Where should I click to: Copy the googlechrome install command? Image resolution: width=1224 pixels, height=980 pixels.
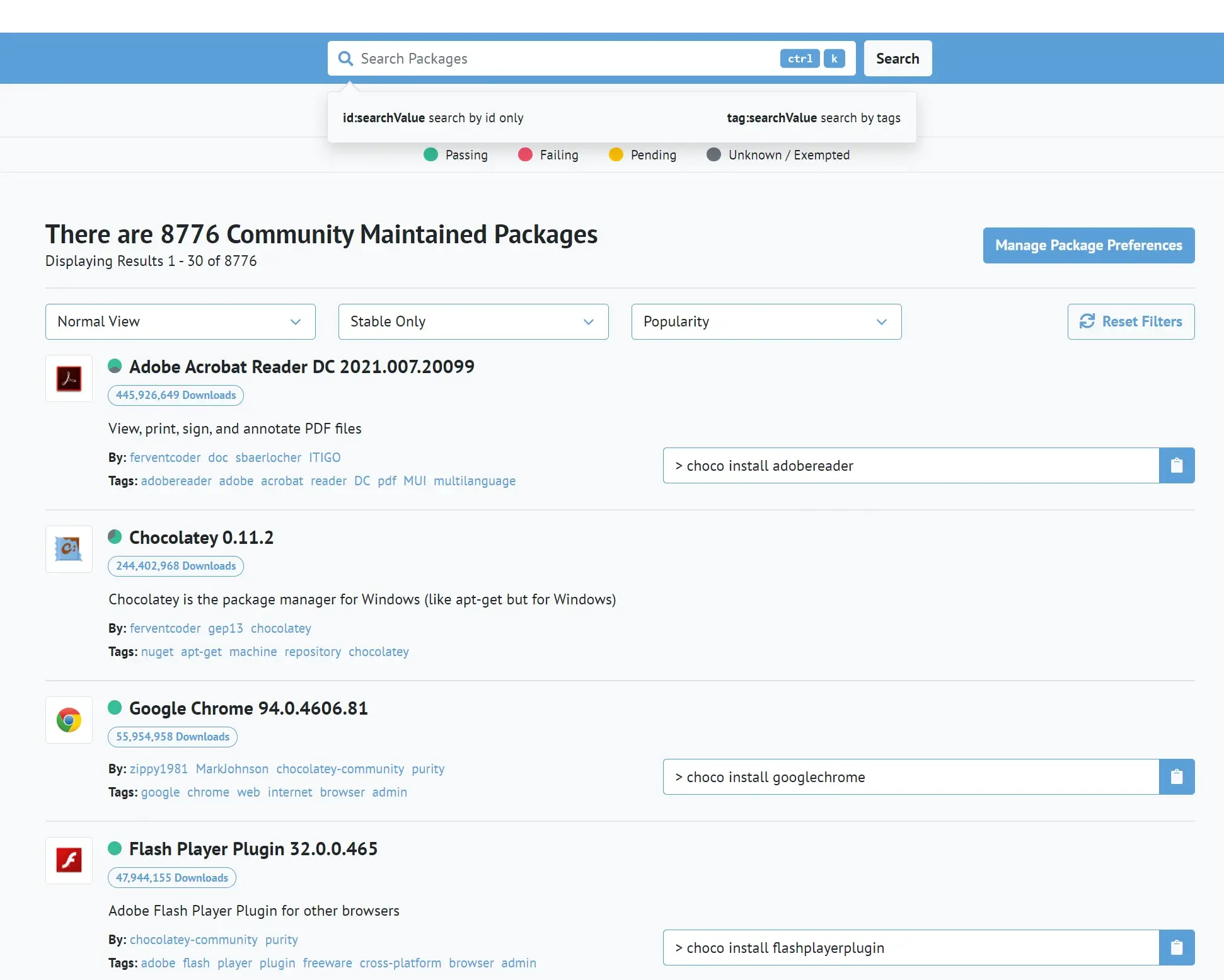coord(1176,777)
